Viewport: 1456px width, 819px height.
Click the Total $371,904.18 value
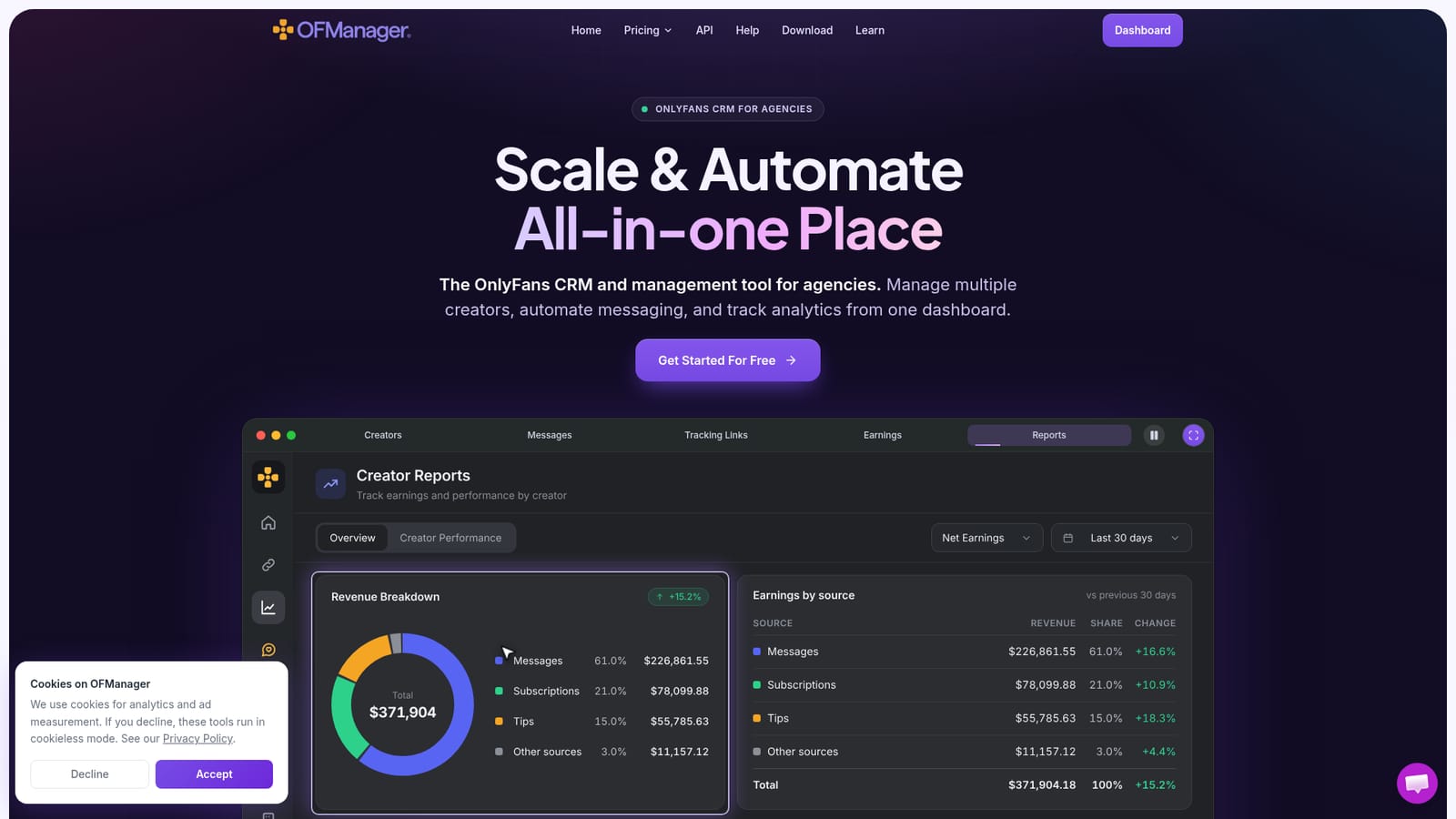tap(1042, 785)
